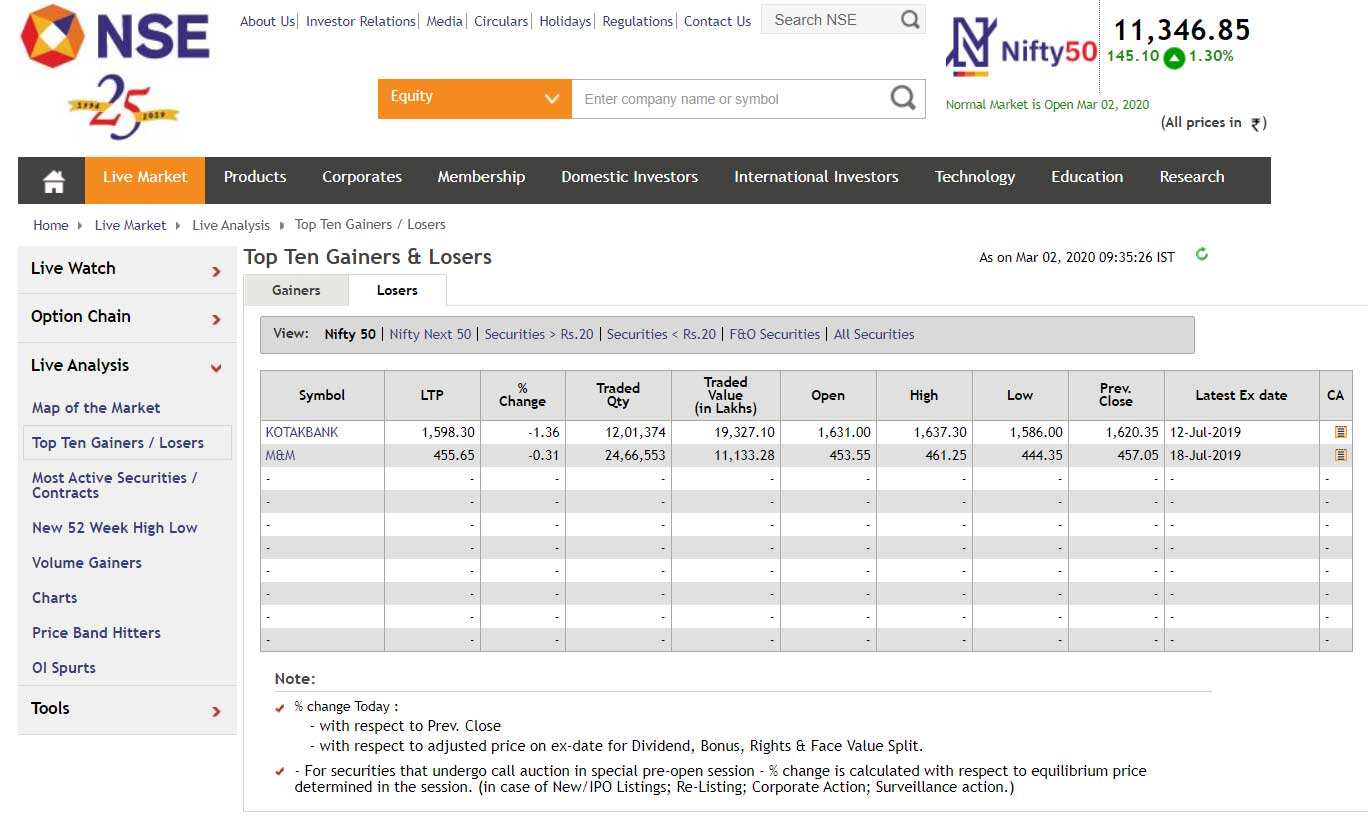Click the company symbol search magnifier icon

pos(902,98)
